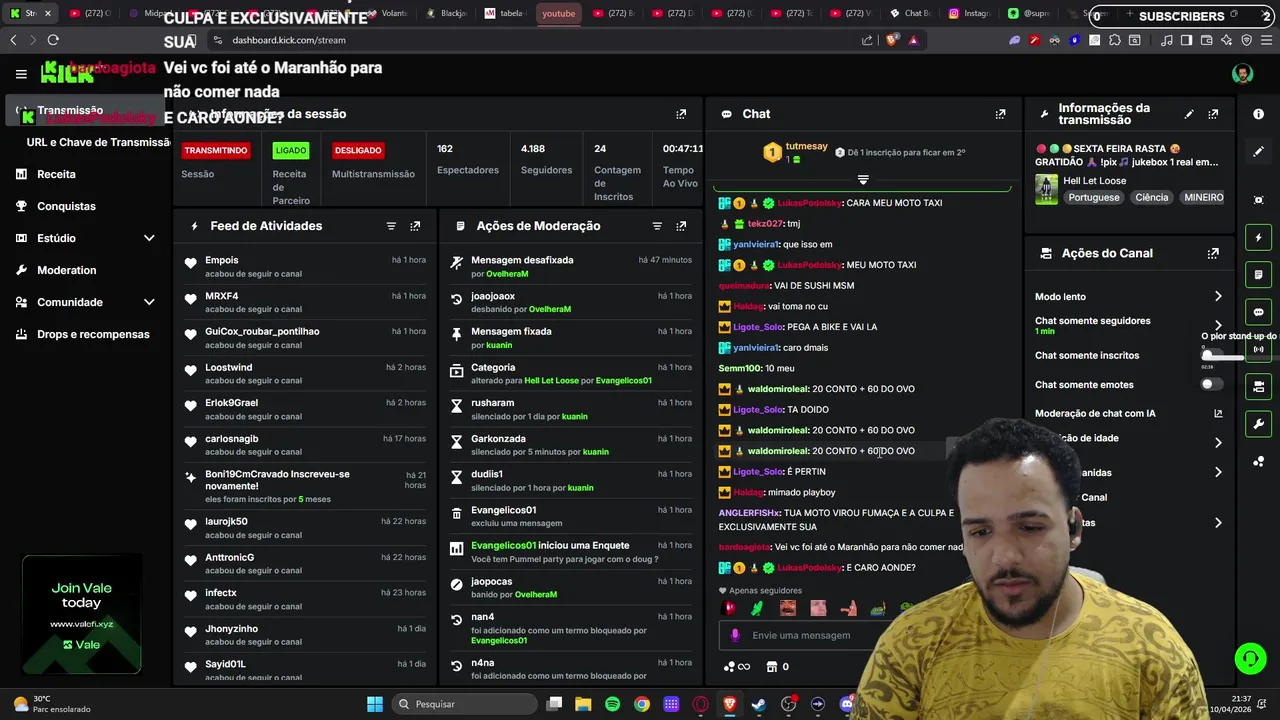Click the pencil icon in right sidebar
The height and width of the screenshot is (720, 1280).
pyautogui.click(x=1259, y=152)
